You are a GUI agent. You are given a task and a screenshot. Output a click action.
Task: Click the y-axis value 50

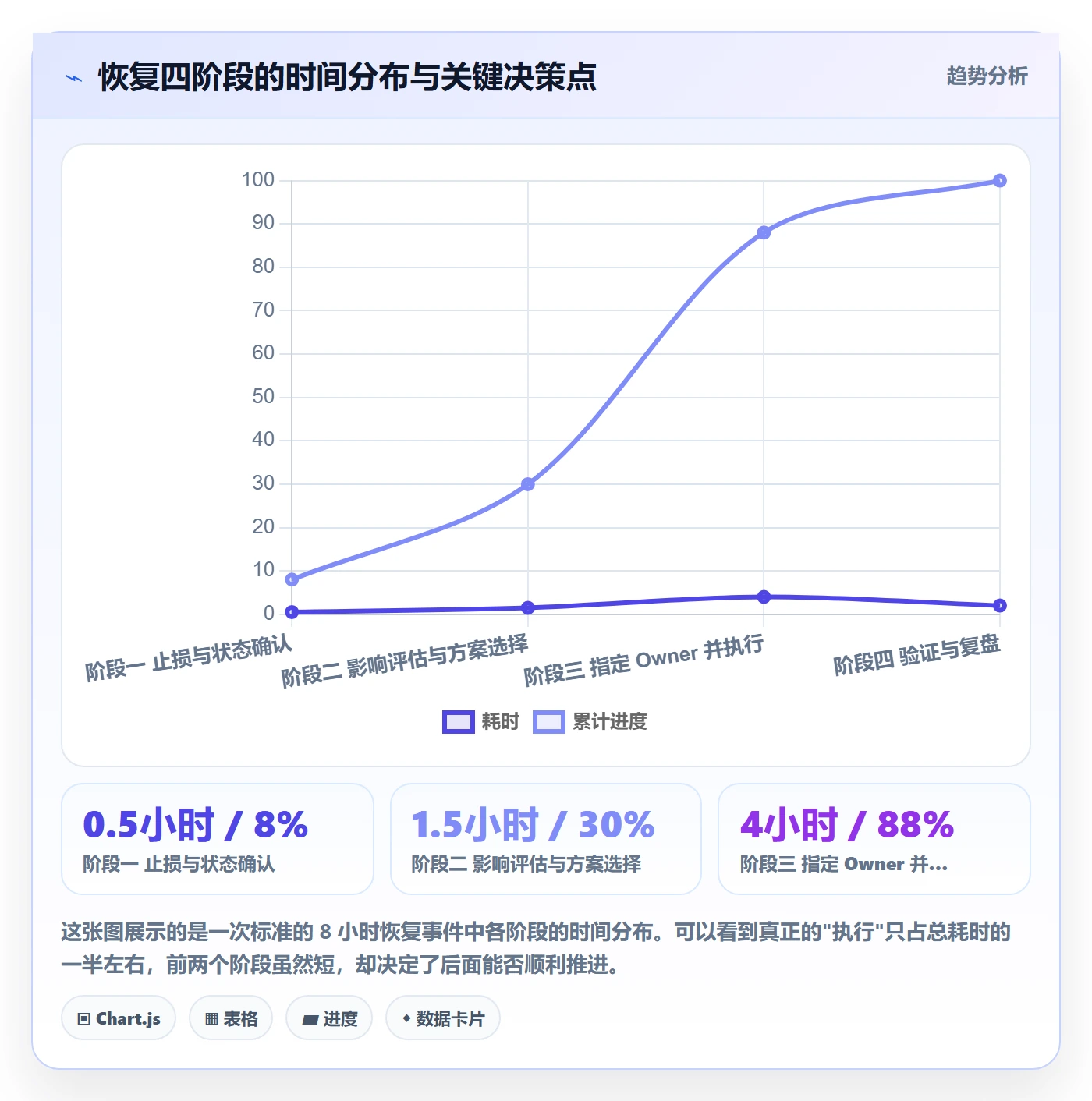coord(263,396)
